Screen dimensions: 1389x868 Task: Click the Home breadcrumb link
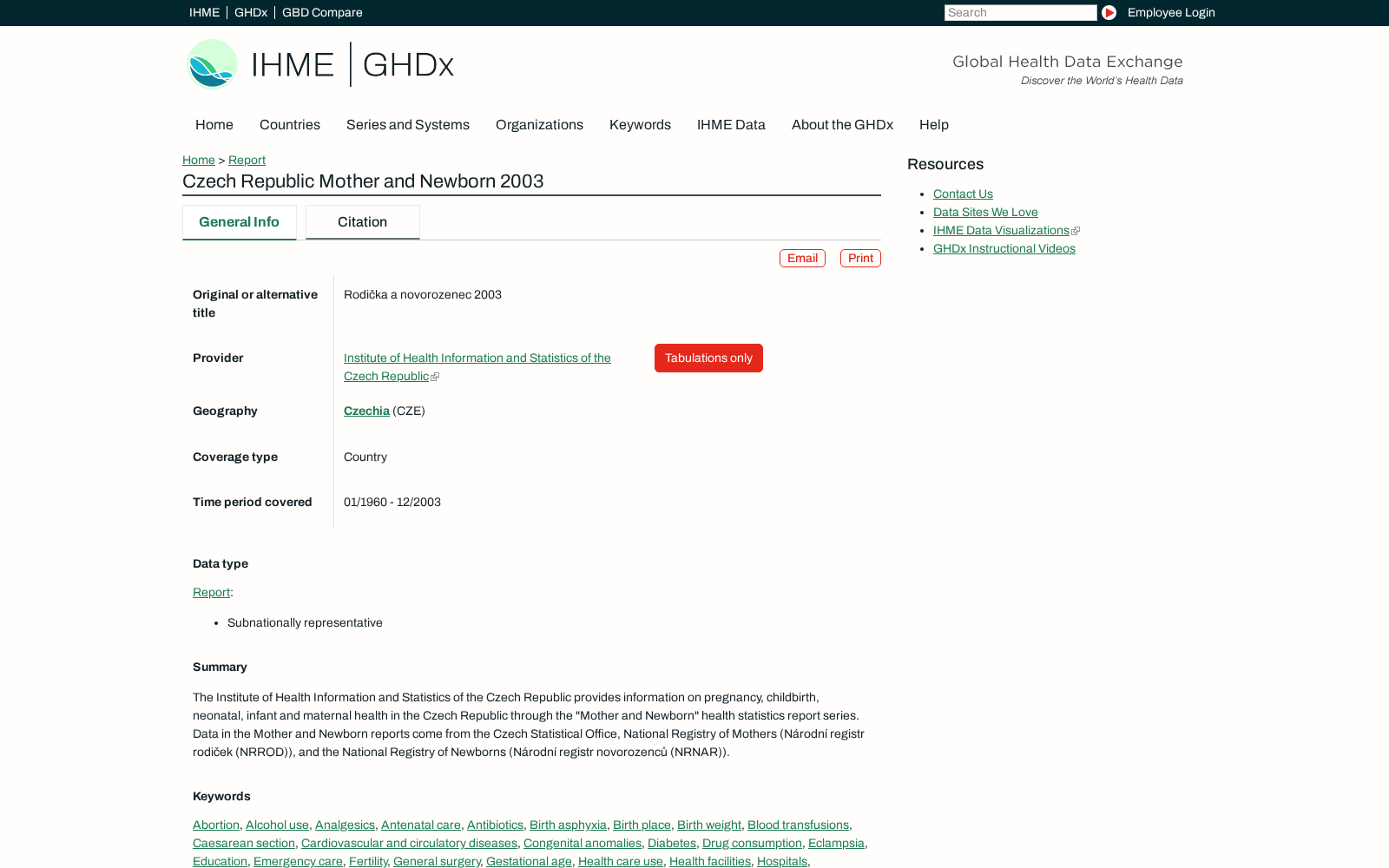pos(199,161)
